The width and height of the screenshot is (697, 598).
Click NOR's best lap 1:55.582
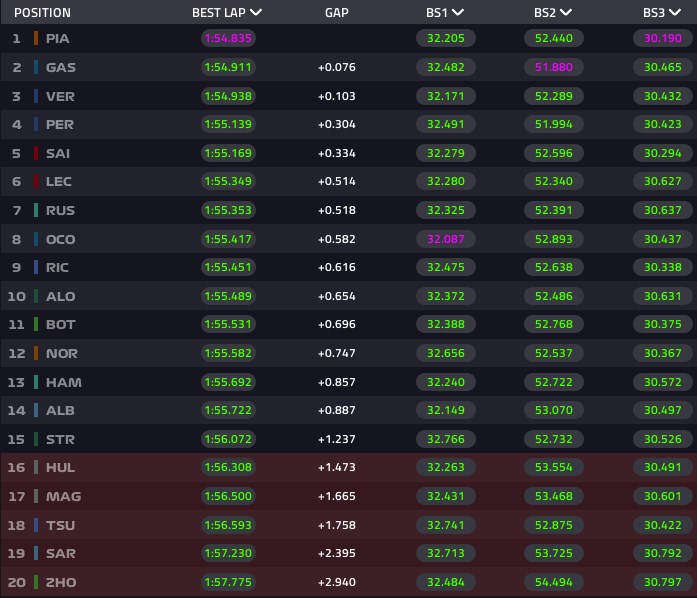228,353
